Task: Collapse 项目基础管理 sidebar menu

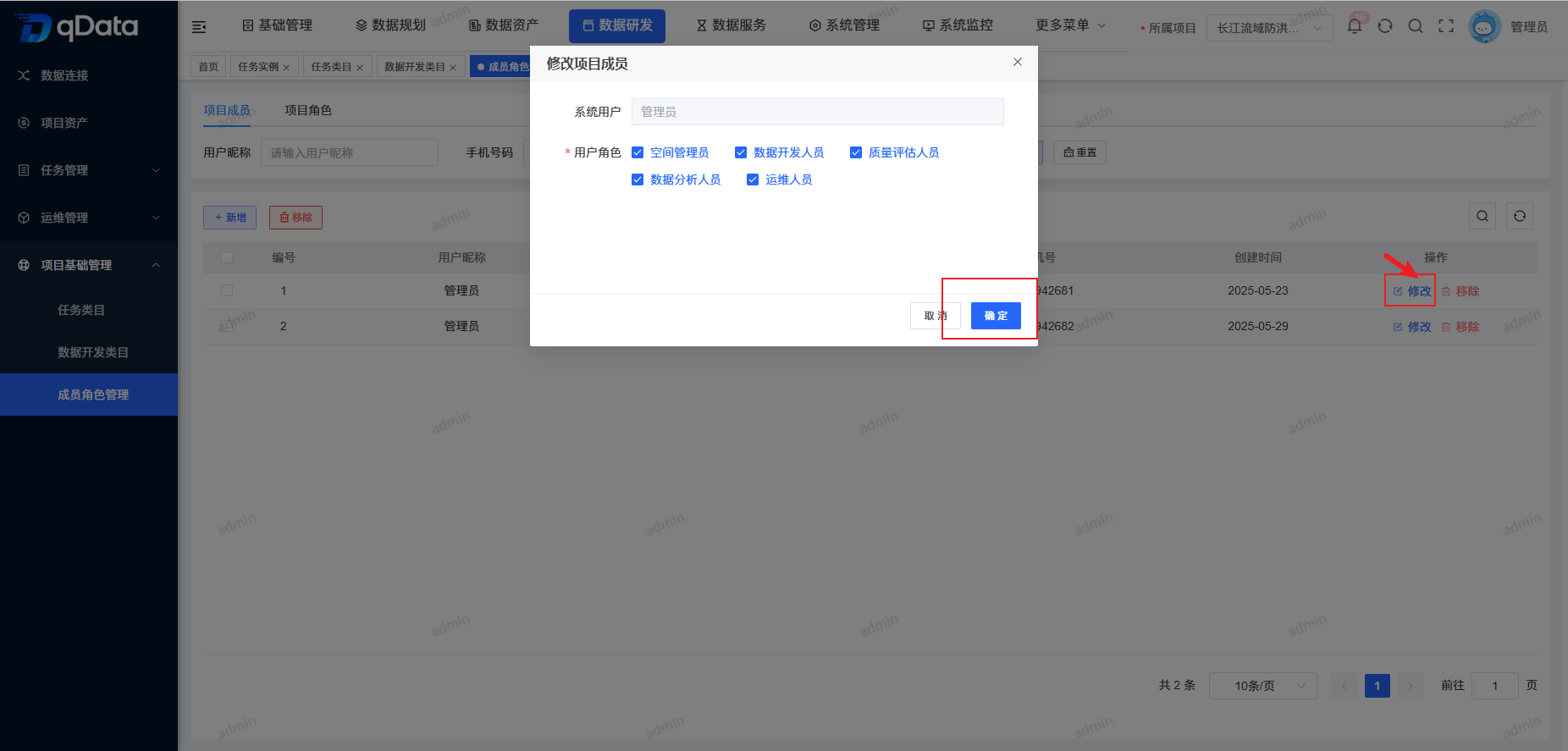Action: (x=89, y=265)
